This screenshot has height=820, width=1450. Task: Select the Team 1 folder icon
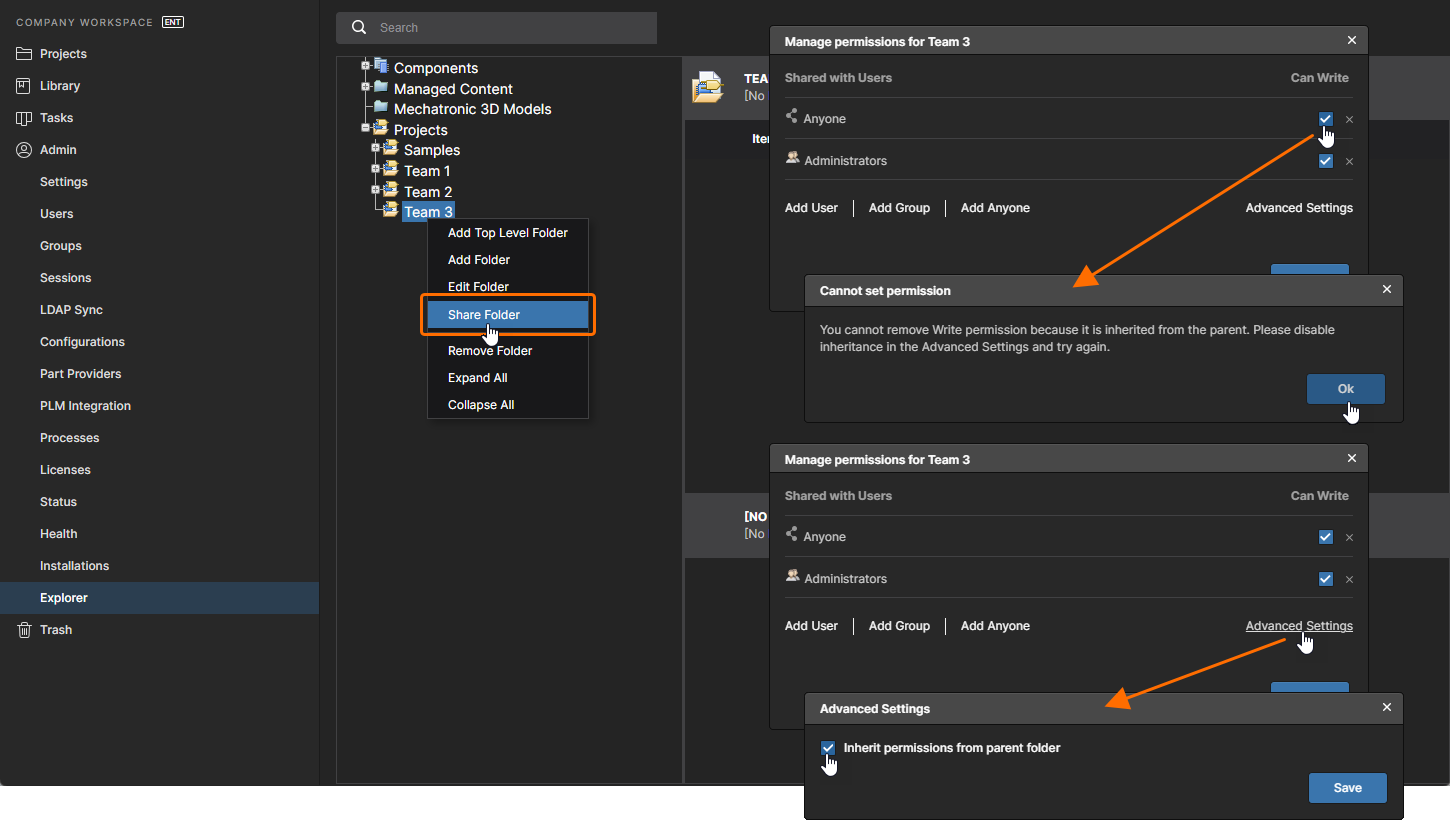click(391, 170)
